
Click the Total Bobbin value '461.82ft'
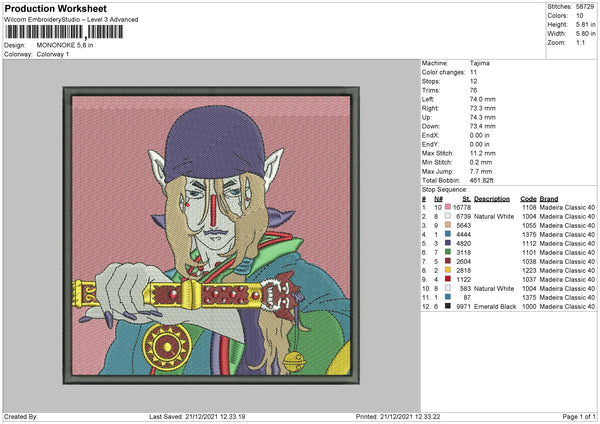(x=481, y=180)
